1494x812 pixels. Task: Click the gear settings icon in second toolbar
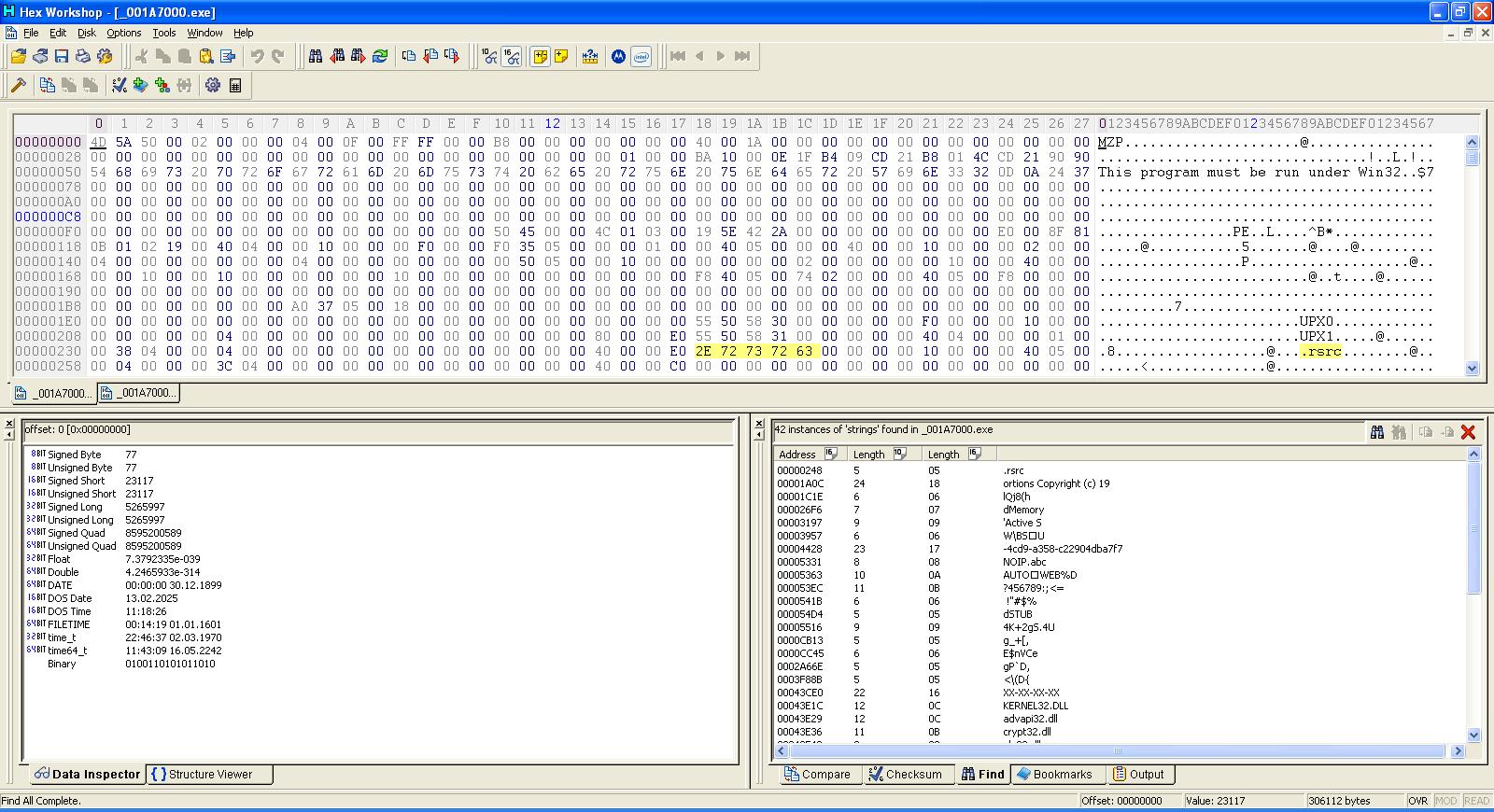click(x=213, y=85)
